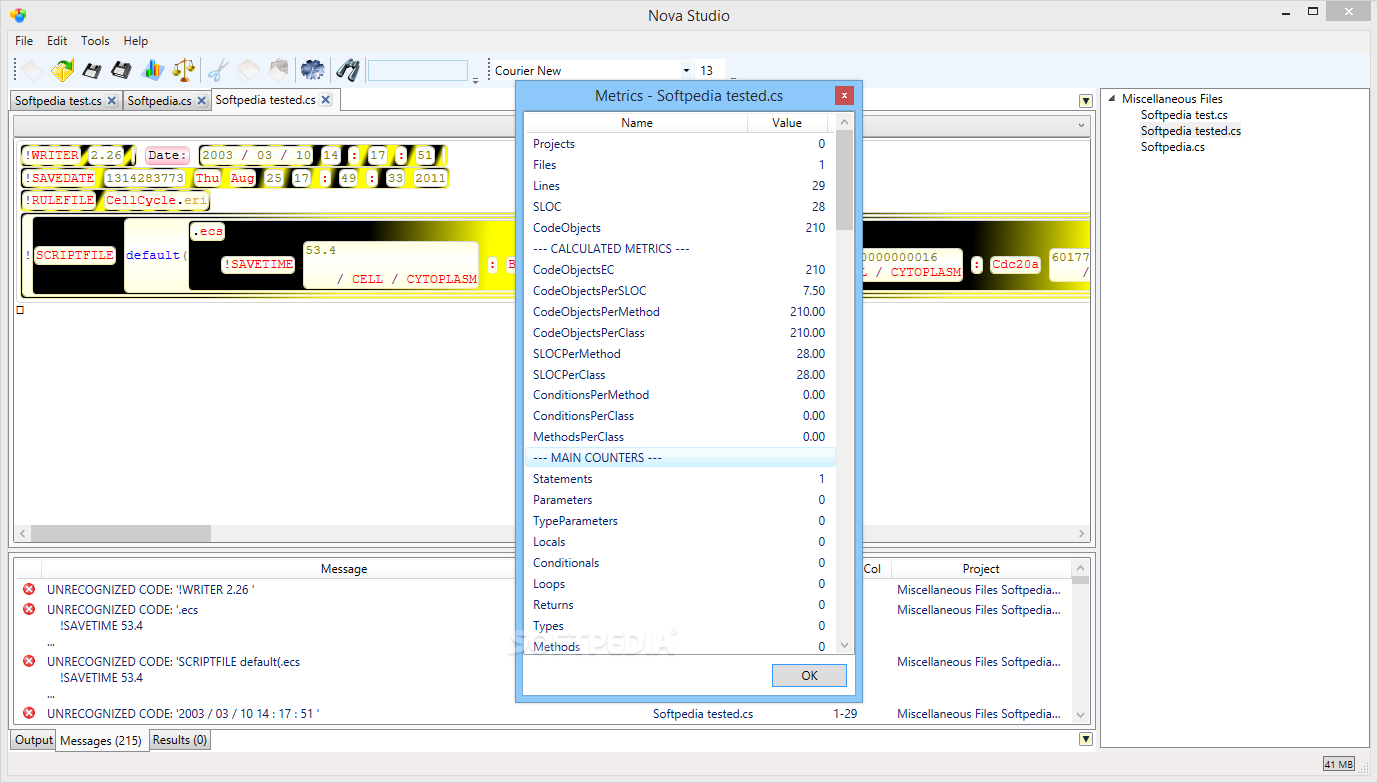Select the MethodsPerClass metric row

(680, 437)
